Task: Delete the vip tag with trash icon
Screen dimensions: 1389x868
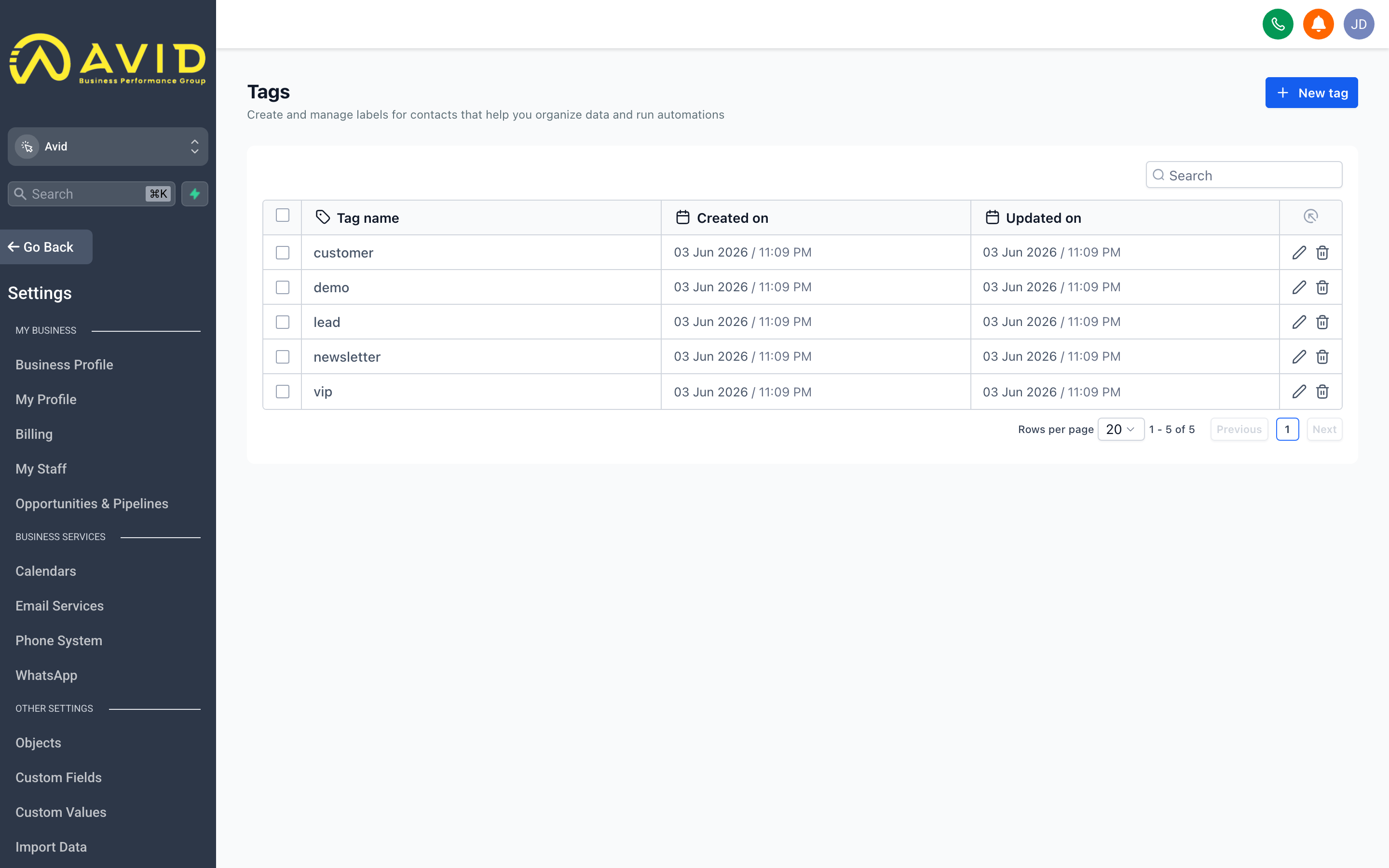Action: (1322, 392)
